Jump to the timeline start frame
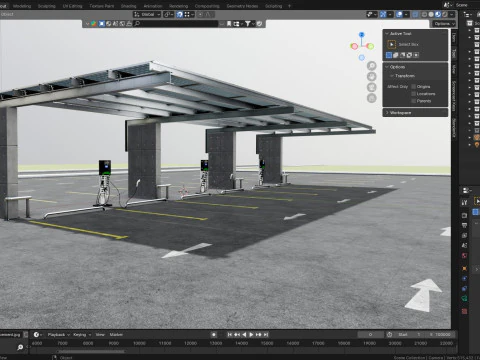 click(230, 334)
